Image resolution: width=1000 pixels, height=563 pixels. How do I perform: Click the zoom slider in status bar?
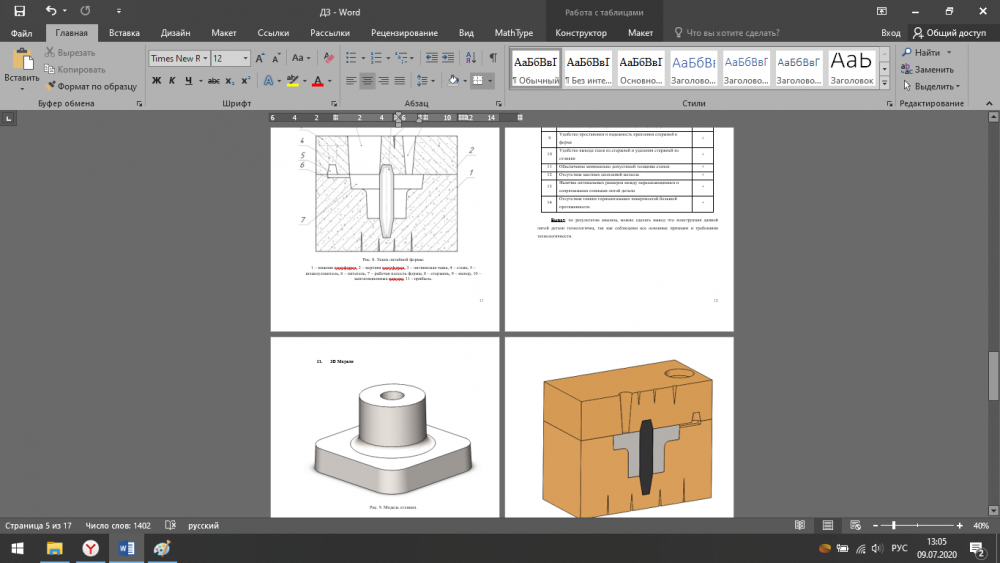pyautogui.click(x=893, y=526)
